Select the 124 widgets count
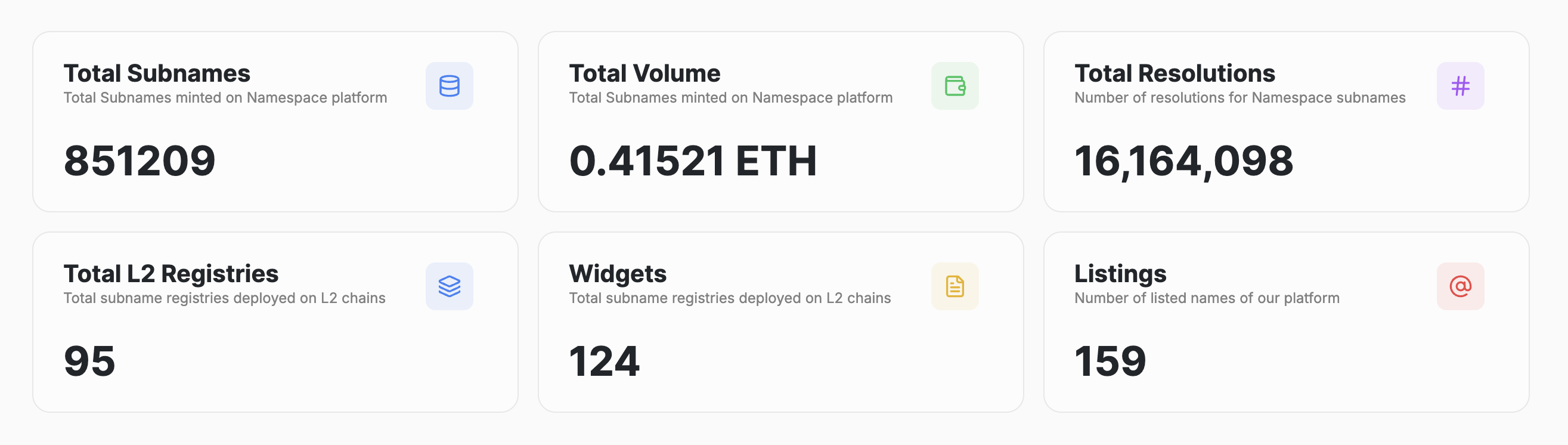Viewport: 1568px width, 445px height. [604, 361]
